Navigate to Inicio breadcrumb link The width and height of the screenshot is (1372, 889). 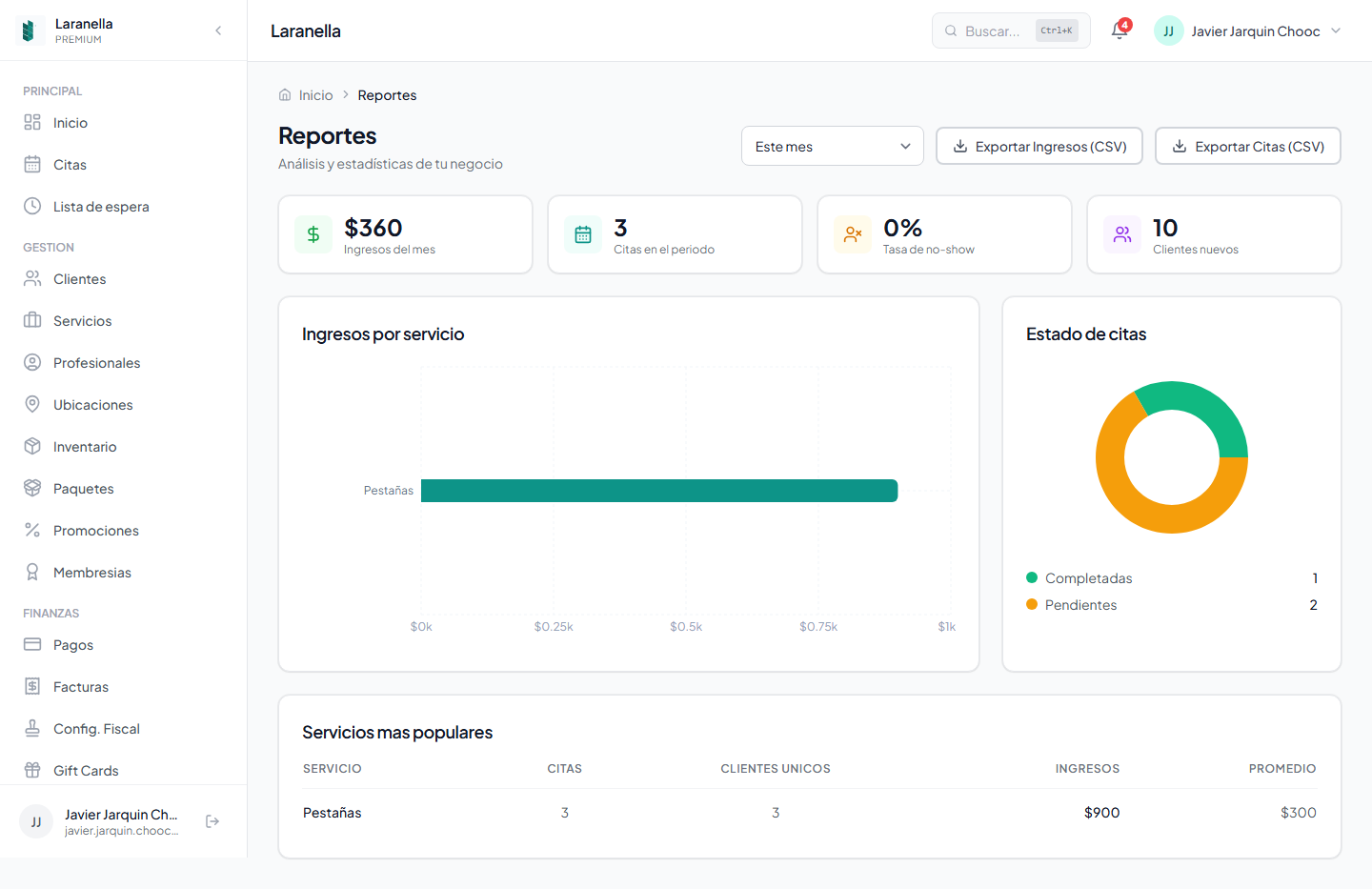pos(315,95)
